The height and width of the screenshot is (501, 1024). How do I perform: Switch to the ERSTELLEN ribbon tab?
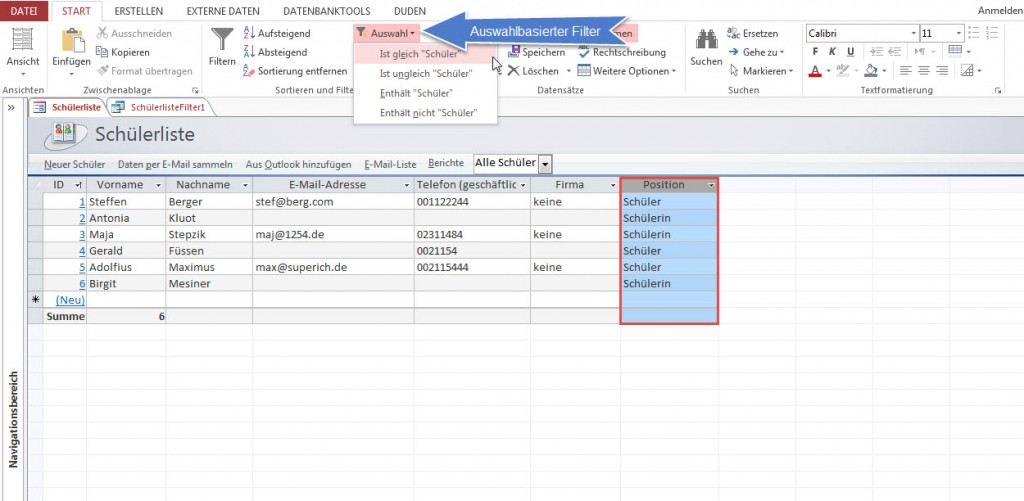139,10
